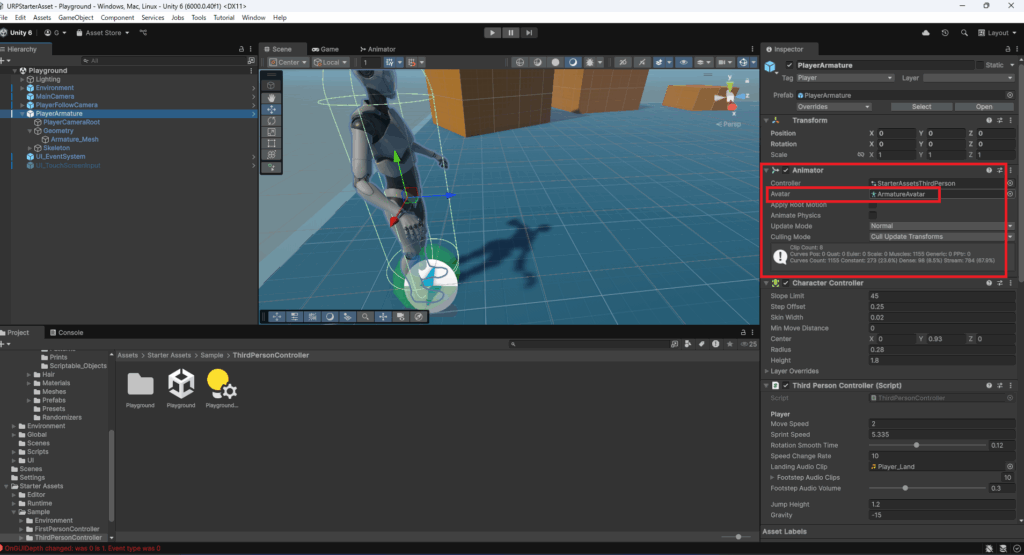Open the prefab Overrides dropdown
Screen dimensions: 1024x555
(833, 107)
